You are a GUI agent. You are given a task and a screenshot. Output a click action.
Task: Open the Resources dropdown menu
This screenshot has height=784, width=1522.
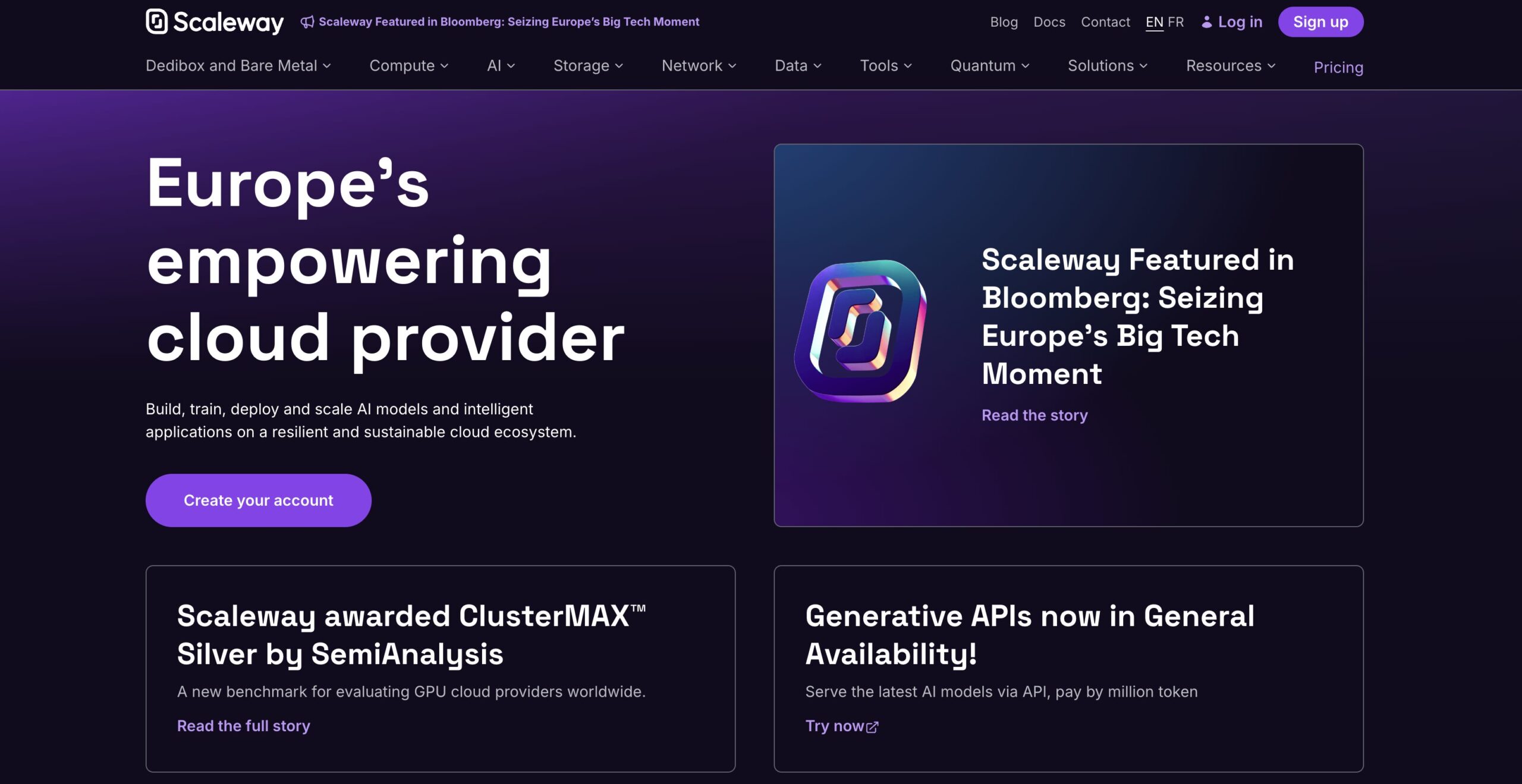(1231, 65)
